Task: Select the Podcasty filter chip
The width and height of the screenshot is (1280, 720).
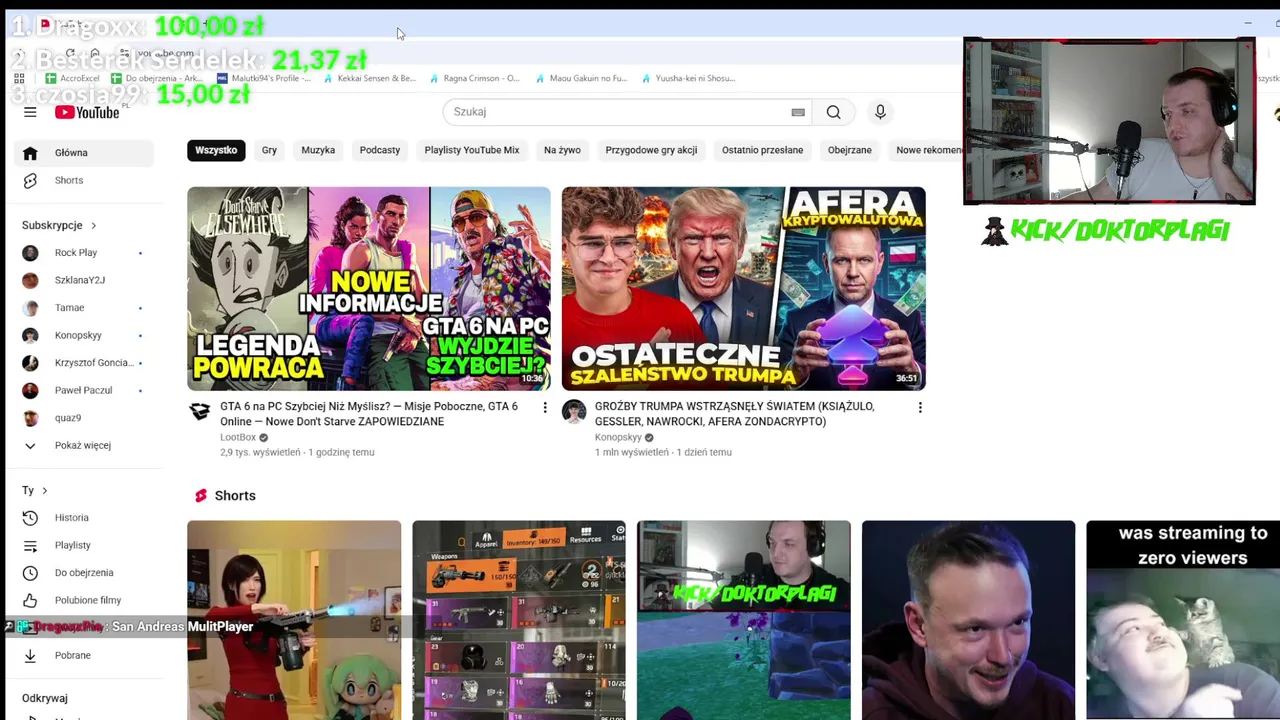Action: pyautogui.click(x=380, y=150)
